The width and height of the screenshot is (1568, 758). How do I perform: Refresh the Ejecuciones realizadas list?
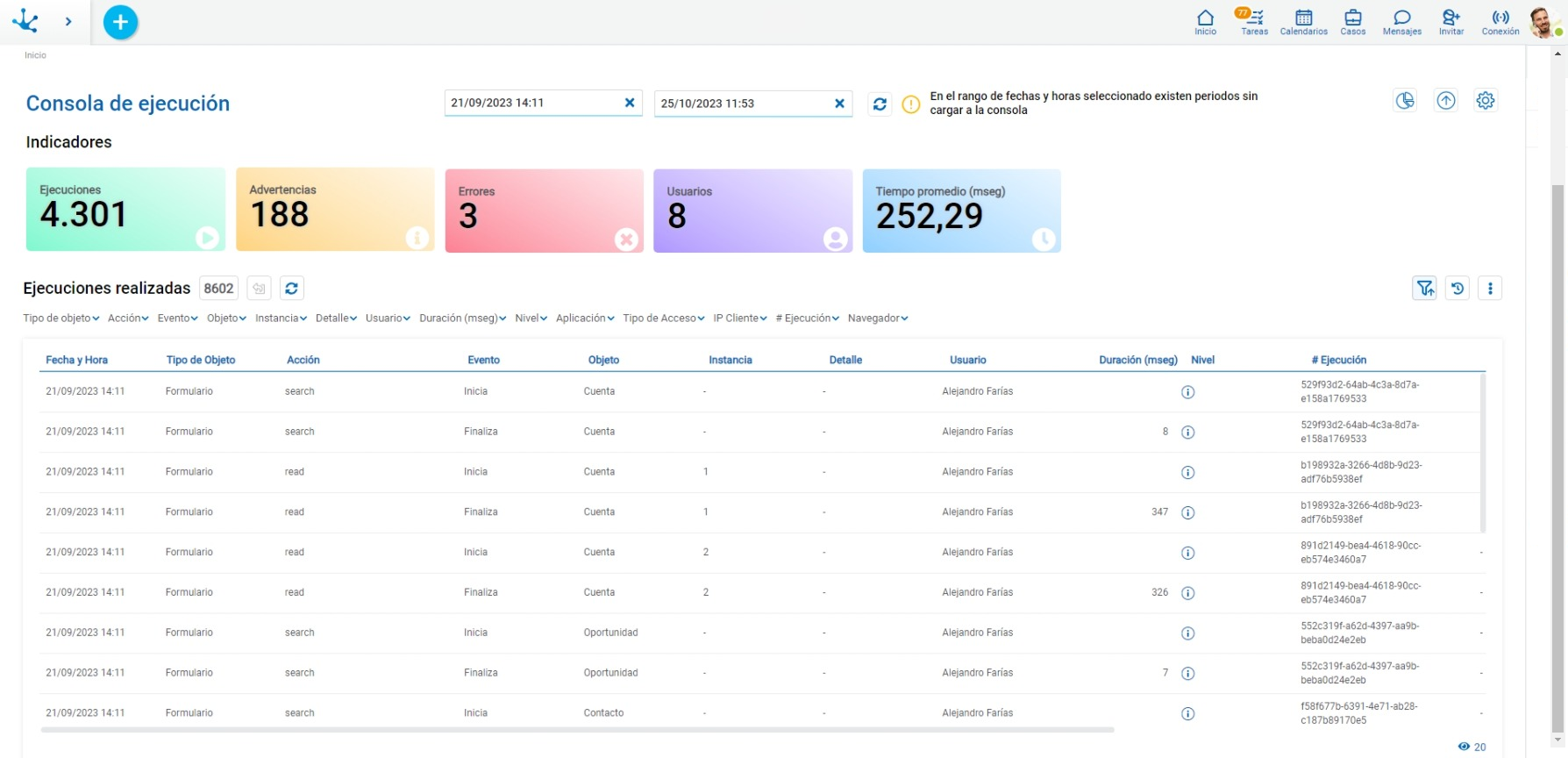coord(292,288)
